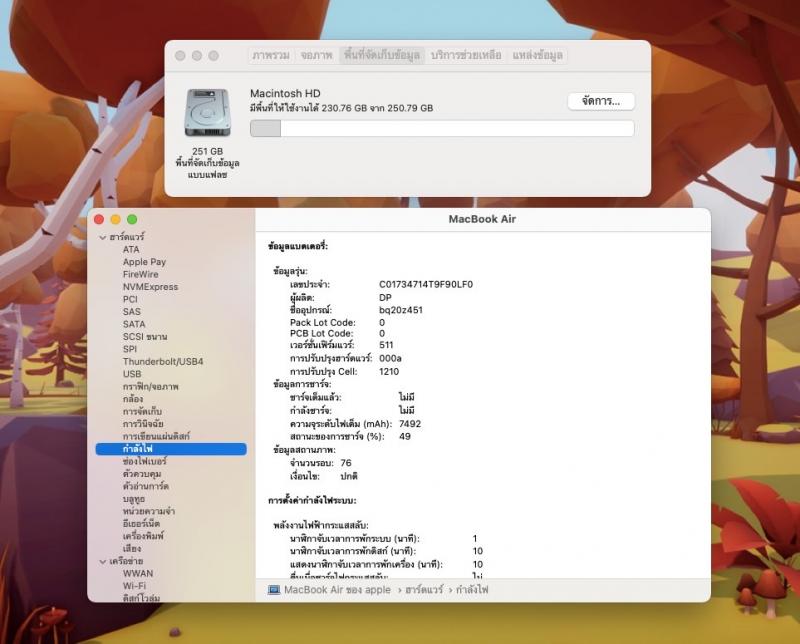Select บลูทูธ in the sidebar
The width and height of the screenshot is (800, 644).
tap(134, 499)
